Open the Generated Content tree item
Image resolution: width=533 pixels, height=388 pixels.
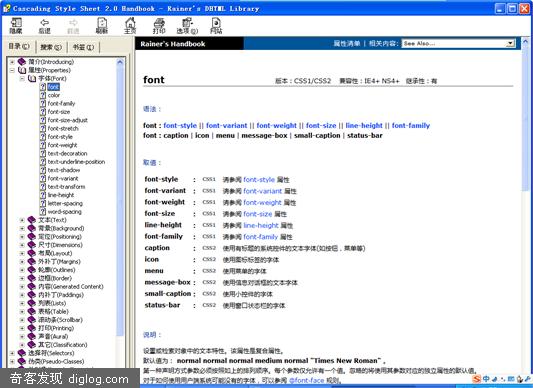71,287
